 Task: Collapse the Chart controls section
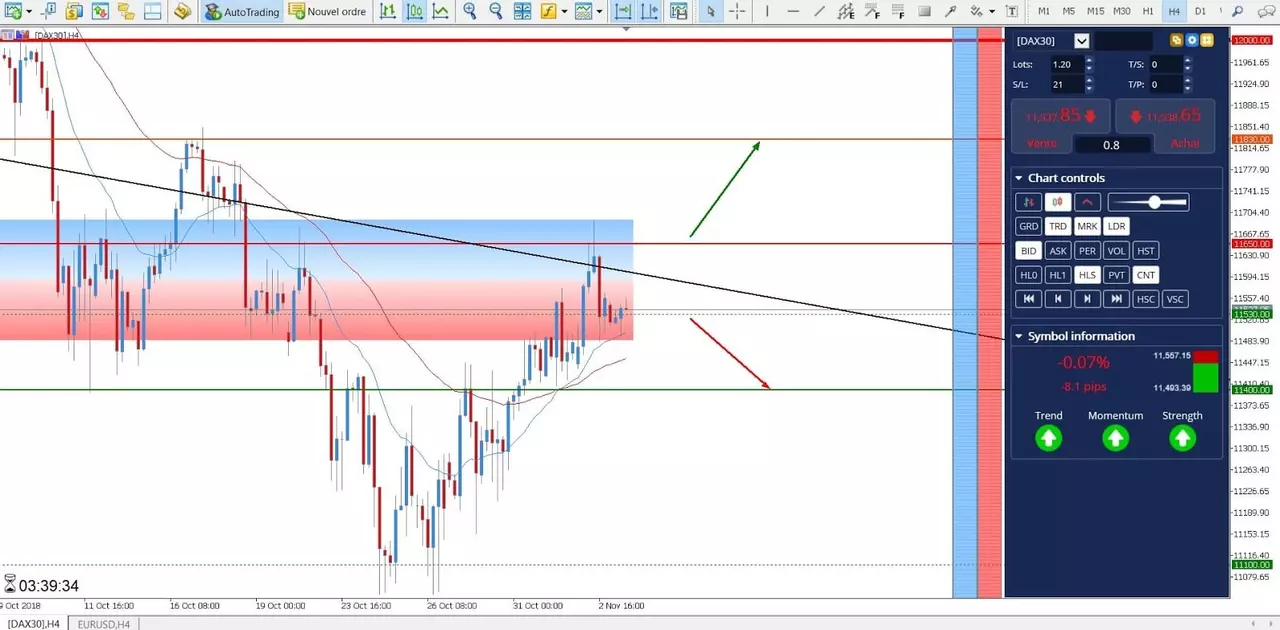coord(1019,178)
